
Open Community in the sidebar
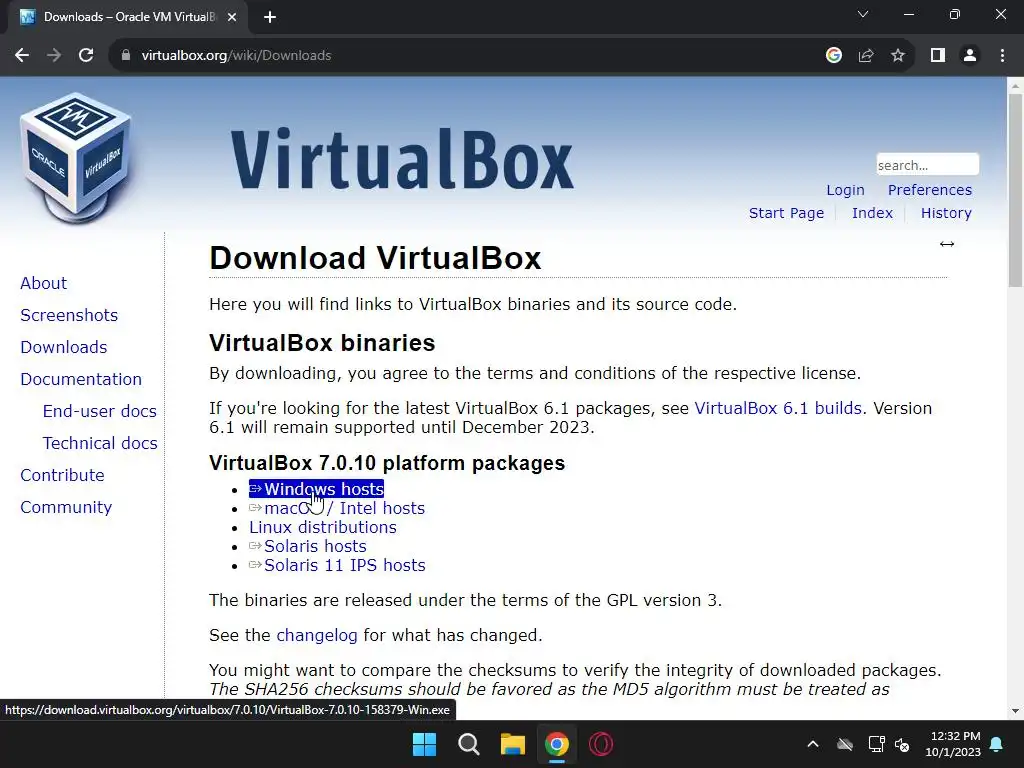(x=66, y=507)
